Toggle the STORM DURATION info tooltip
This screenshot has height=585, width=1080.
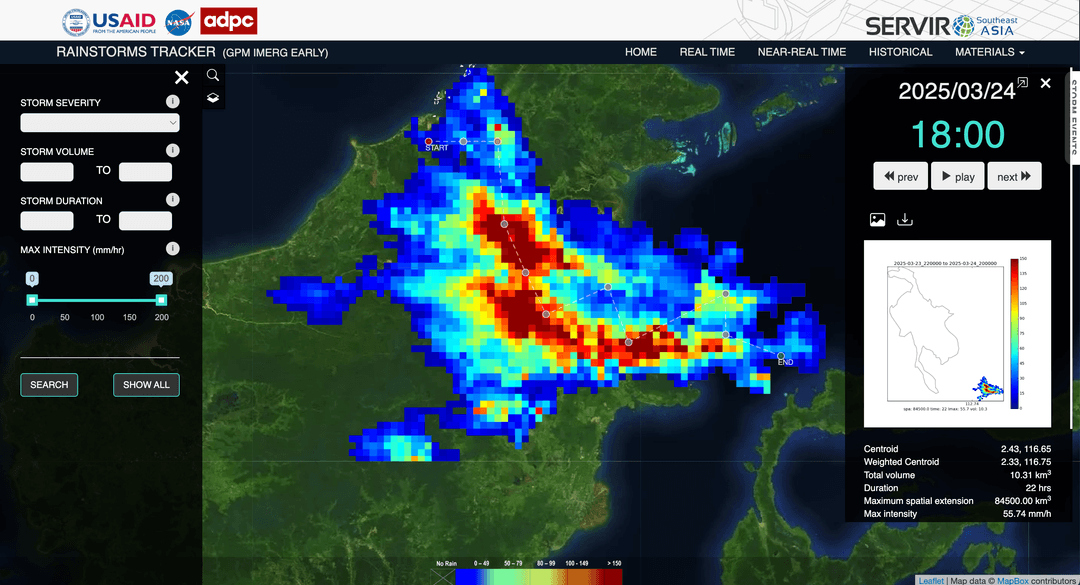pos(172,199)
